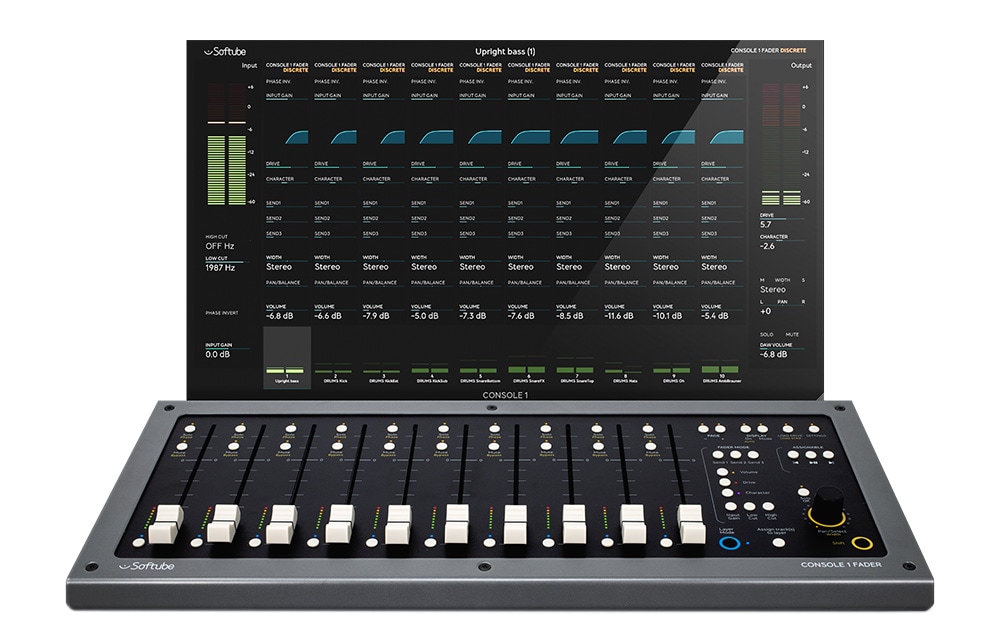Click the Pan/Select rotary knob

tap(828, 505)
